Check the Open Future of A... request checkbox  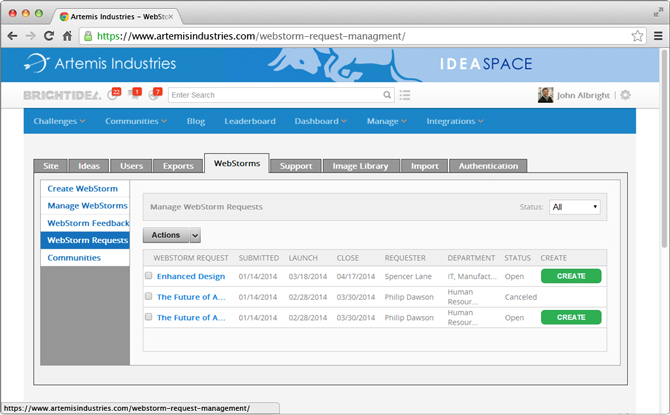(148, 317)
